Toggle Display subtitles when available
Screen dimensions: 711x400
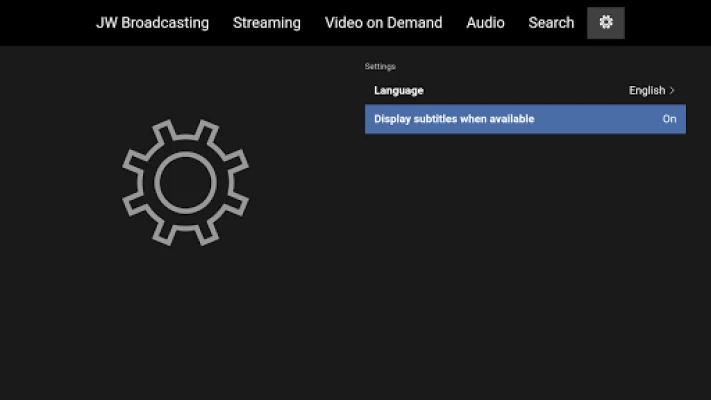pos(525,119)
